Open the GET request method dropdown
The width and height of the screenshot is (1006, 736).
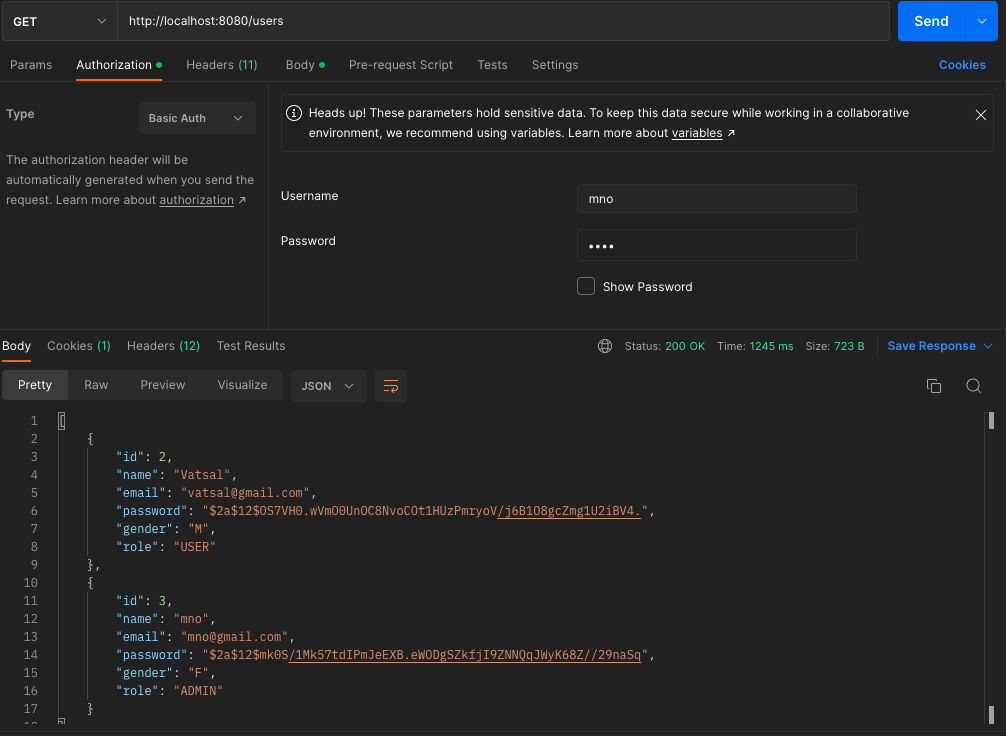click(58, 20)
